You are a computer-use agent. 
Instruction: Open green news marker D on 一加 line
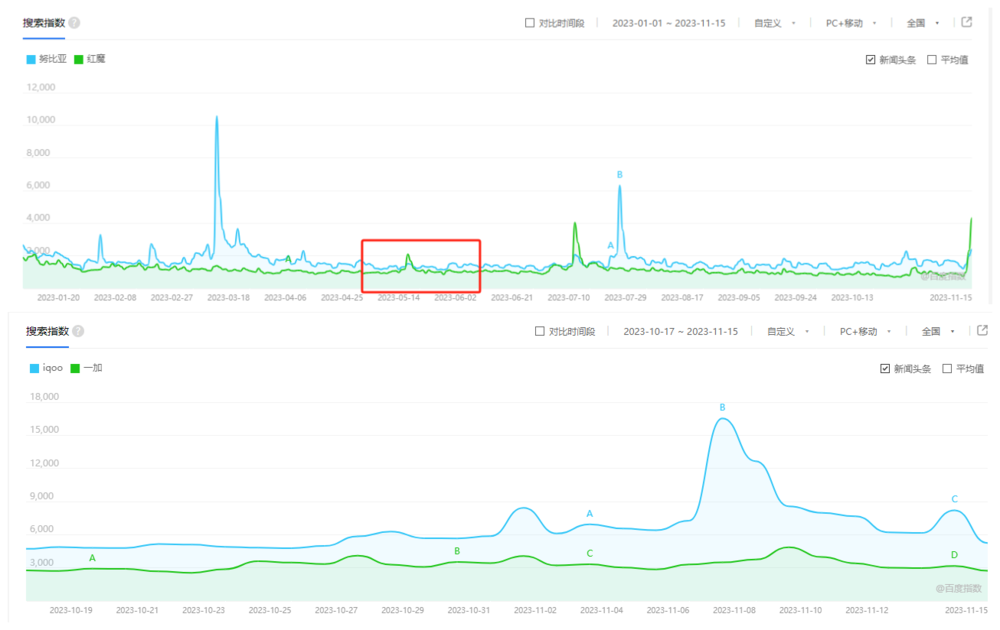[x=954, y=555]
